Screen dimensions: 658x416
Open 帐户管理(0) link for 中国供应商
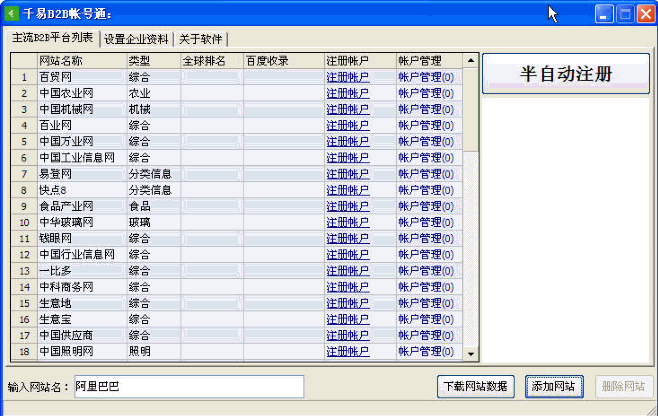click(x=426, y=335)
